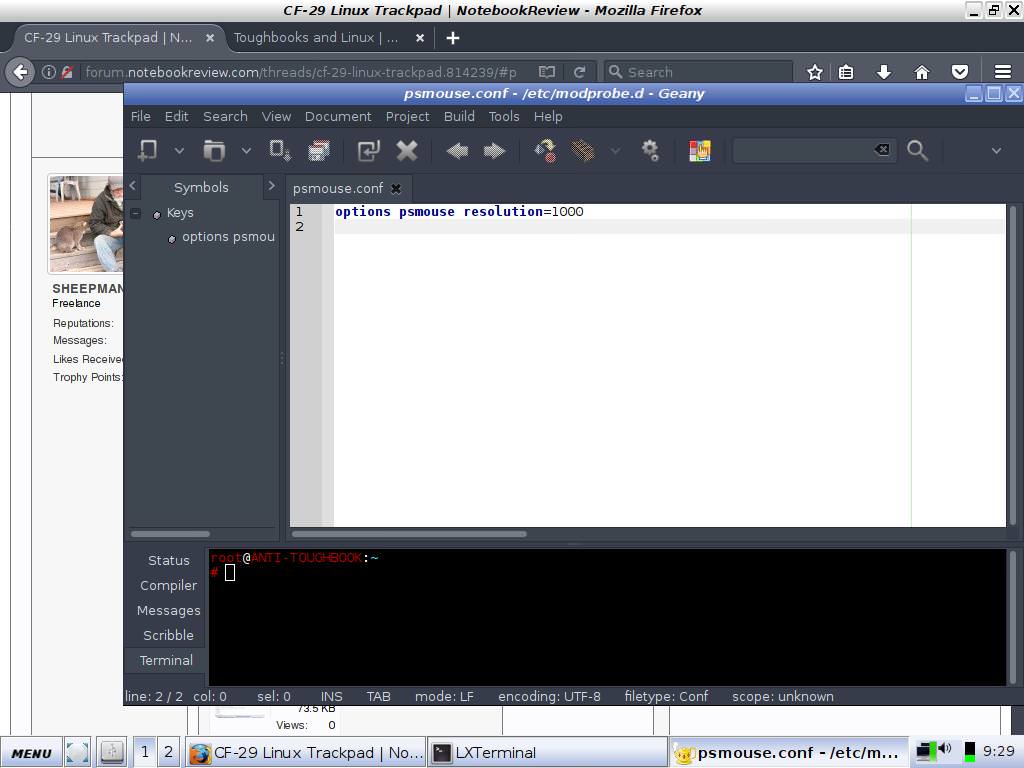Navigate back with the left arrow icon

457,151
